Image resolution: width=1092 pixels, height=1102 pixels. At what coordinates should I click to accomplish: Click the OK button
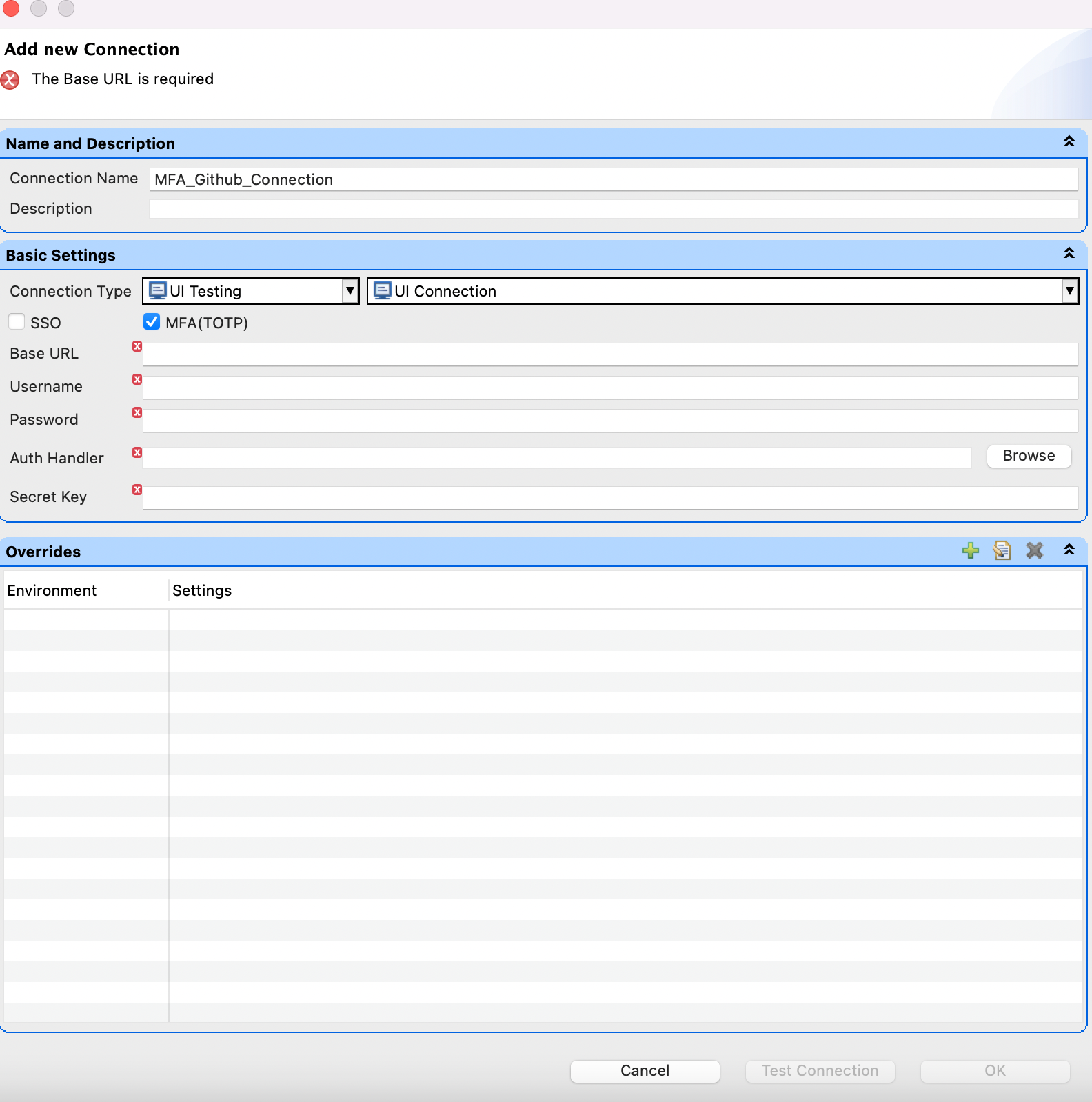995,1071
